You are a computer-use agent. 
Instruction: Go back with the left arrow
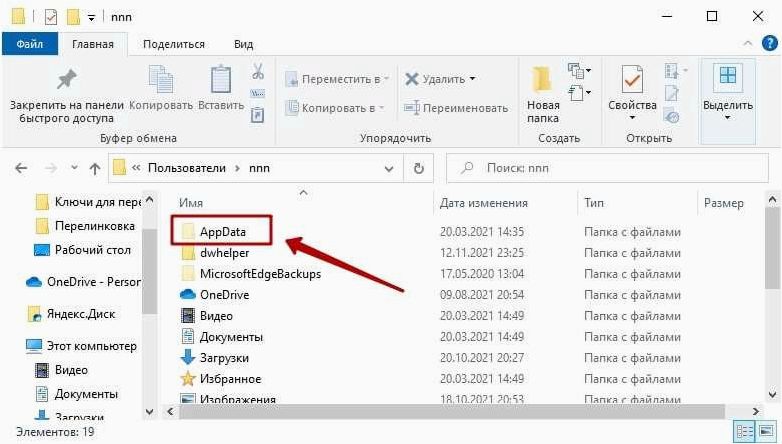click(21, 169)
